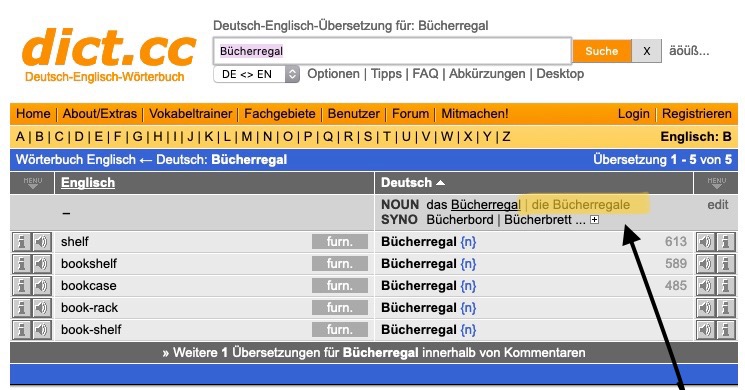
Task: Click the Englisch: B link
Action: click(x=696, y=137)
